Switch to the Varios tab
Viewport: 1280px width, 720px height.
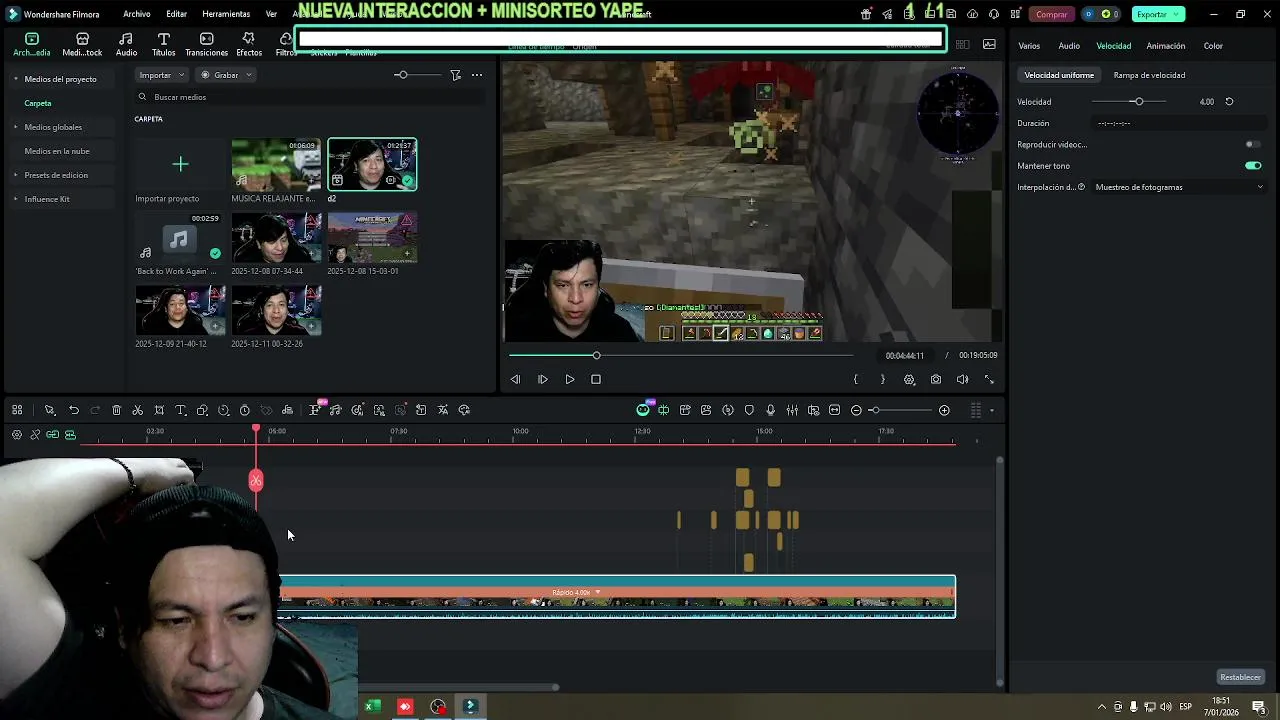1029,46
